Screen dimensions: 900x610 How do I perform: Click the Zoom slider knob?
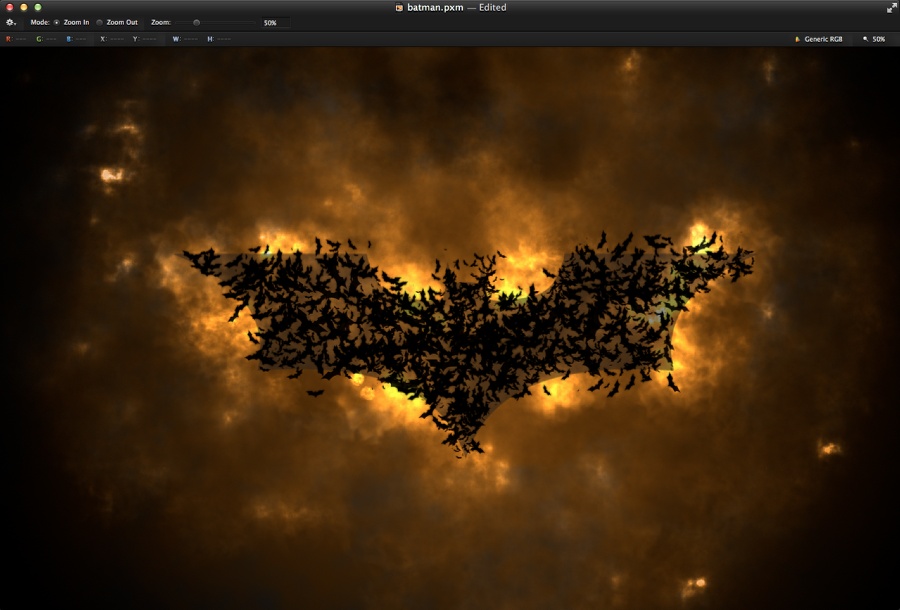[196, 22]
